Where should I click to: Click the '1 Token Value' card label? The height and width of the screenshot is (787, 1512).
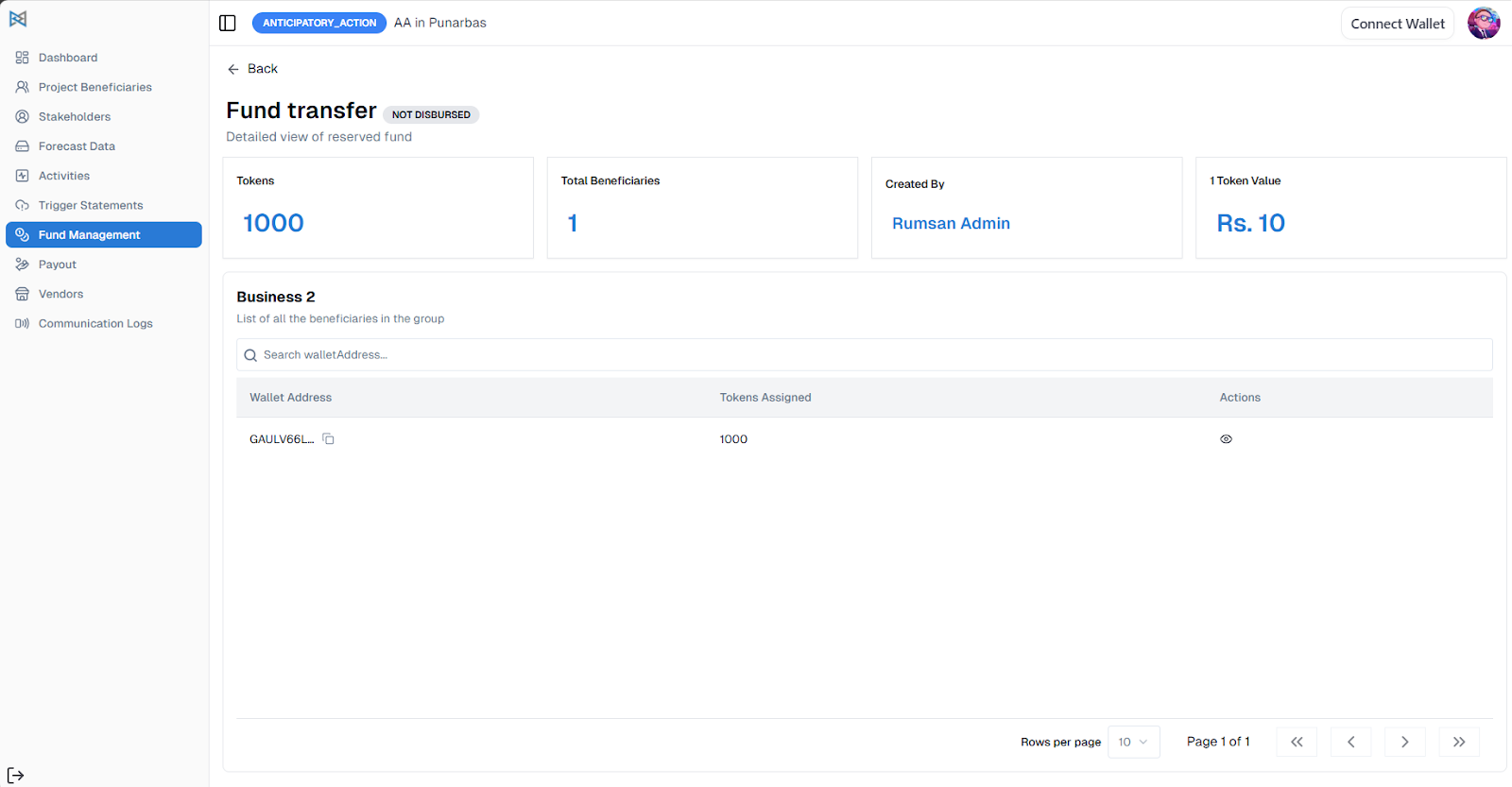tap(1246, 180)
